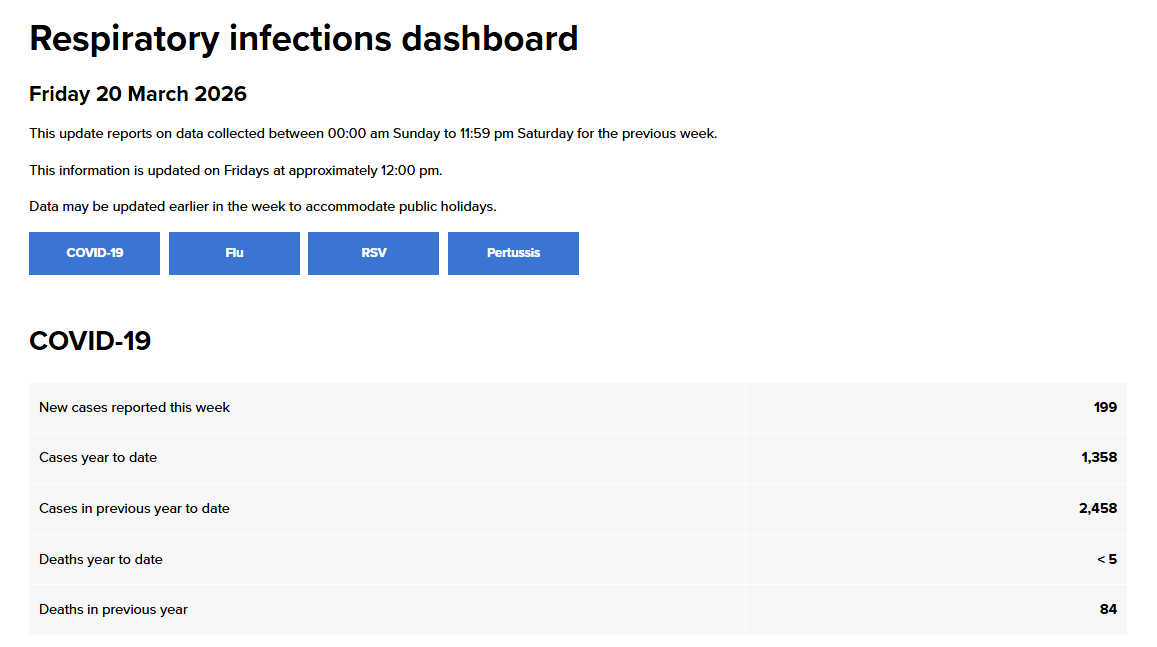Open the RSV section button

[x=373, y=253]
